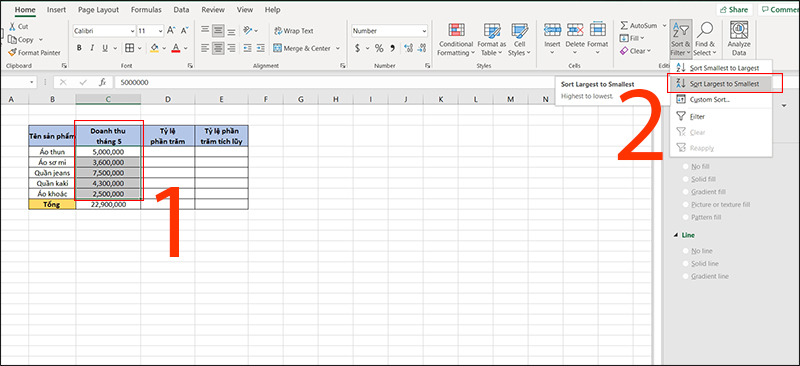The image size is (800, 366).
Task: Click the Italic icon
Action: point(92,48)
